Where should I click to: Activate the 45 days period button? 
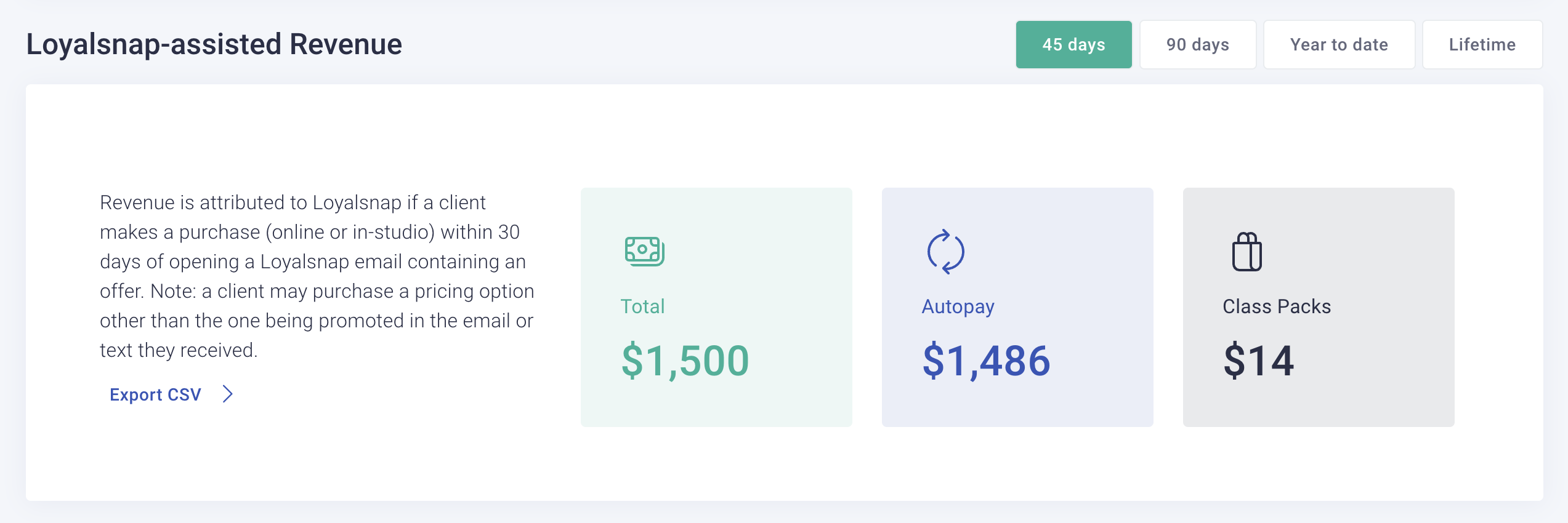[1073, 44]
